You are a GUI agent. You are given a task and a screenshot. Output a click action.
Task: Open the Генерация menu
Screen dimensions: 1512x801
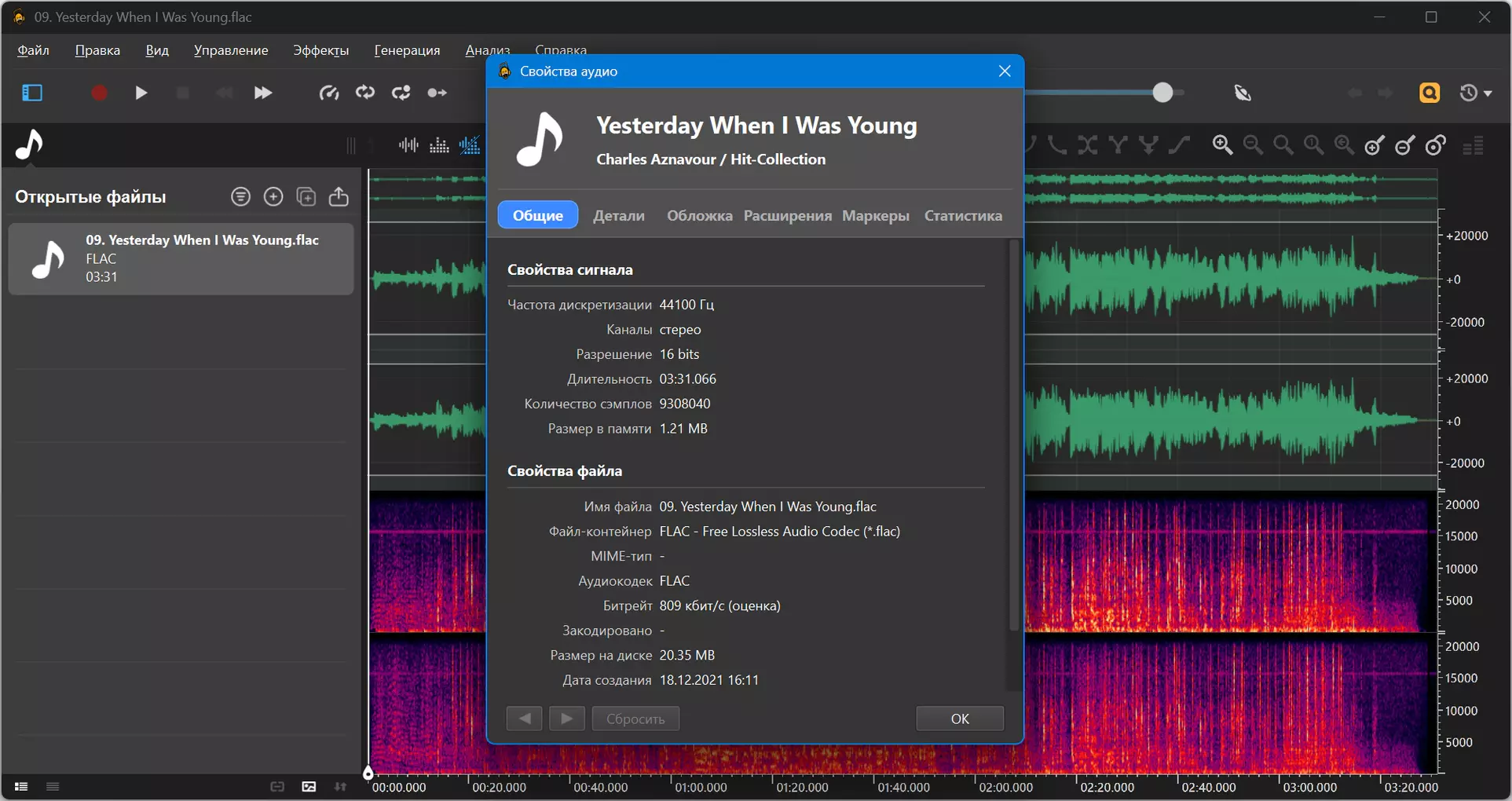407,50
